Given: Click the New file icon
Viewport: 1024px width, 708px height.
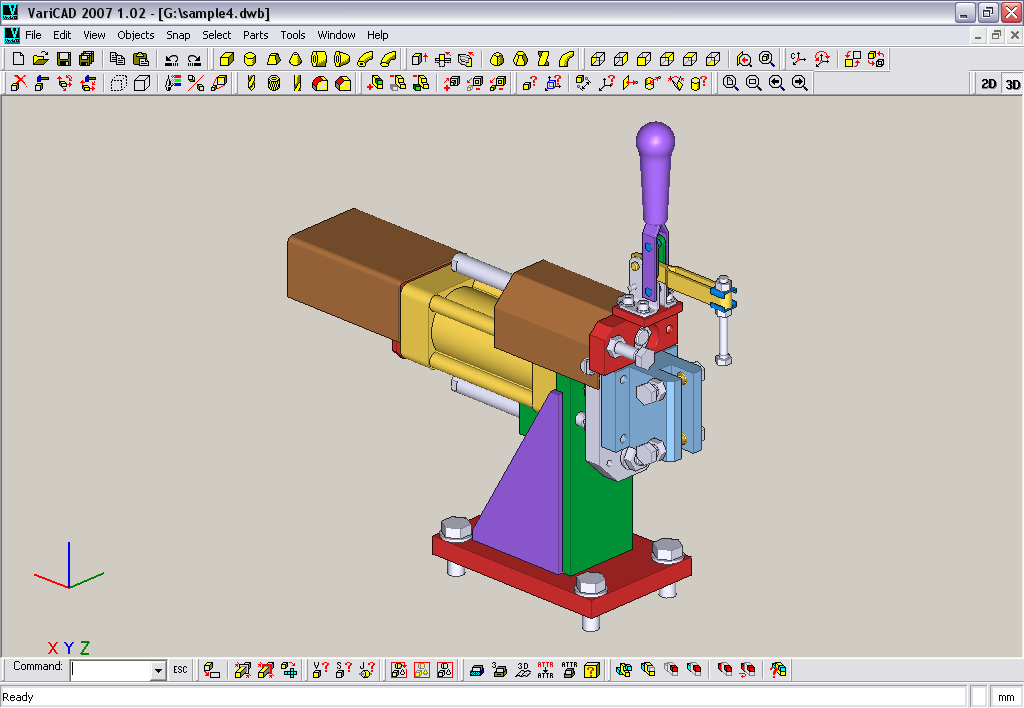Looking at the screenshot, I should pos(18,60).
